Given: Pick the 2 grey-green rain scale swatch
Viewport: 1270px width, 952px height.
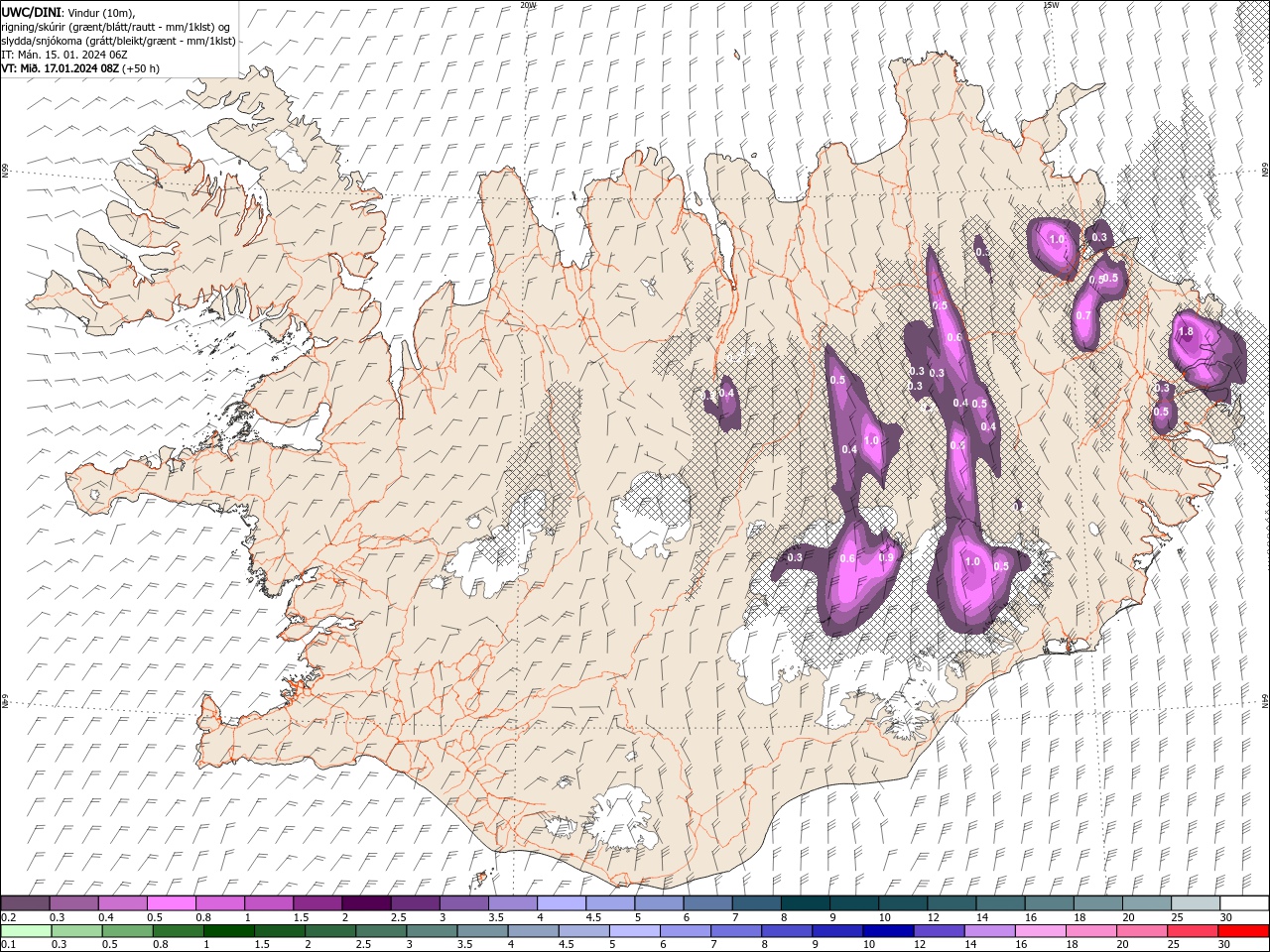Looking at the screenshot, I should coord(329,931).
